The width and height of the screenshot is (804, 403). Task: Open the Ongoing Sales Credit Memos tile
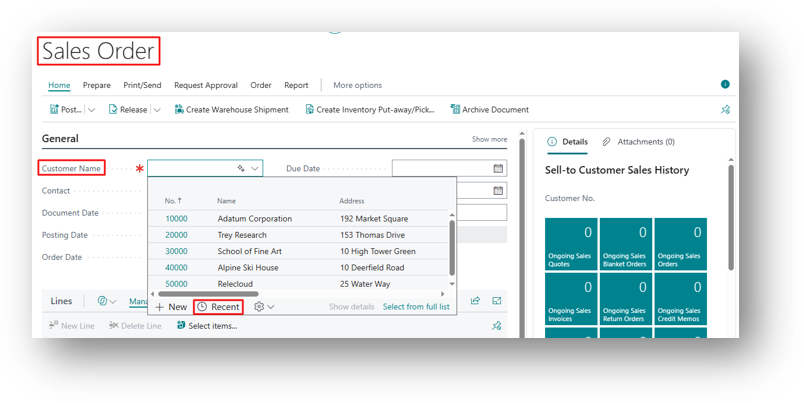[680, 299]
